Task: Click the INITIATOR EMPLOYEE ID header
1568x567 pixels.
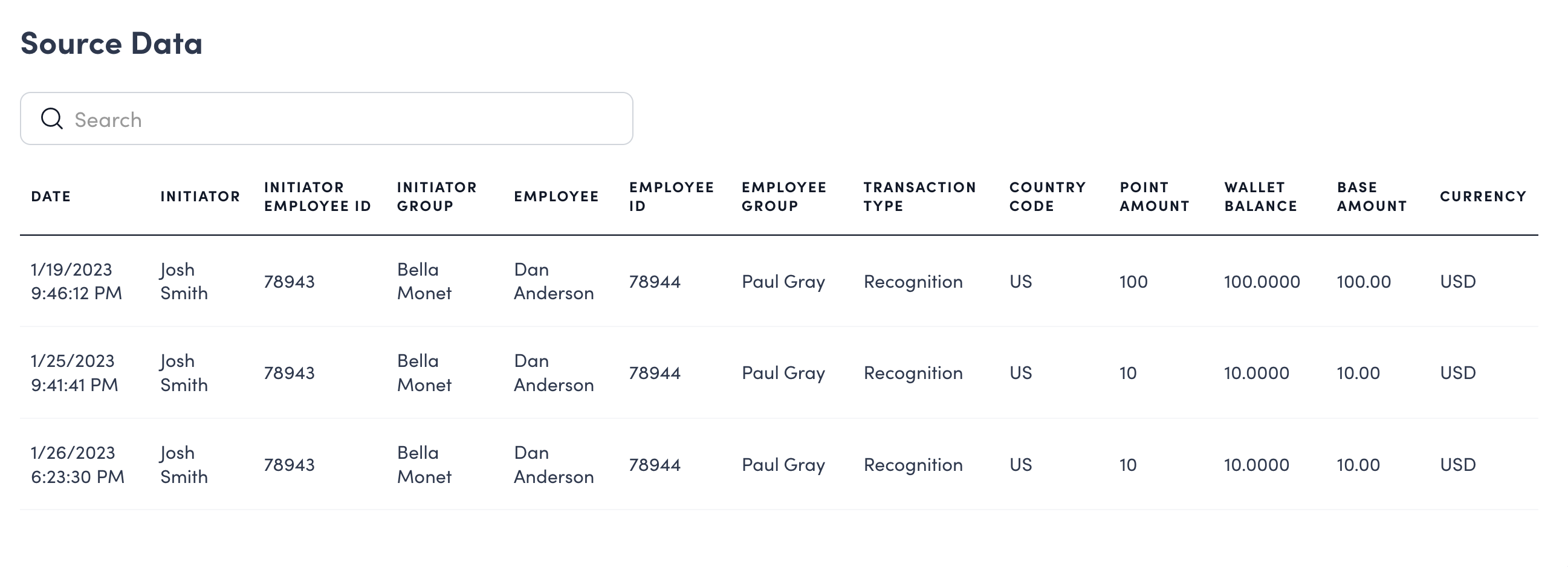Action: (317, 196)
